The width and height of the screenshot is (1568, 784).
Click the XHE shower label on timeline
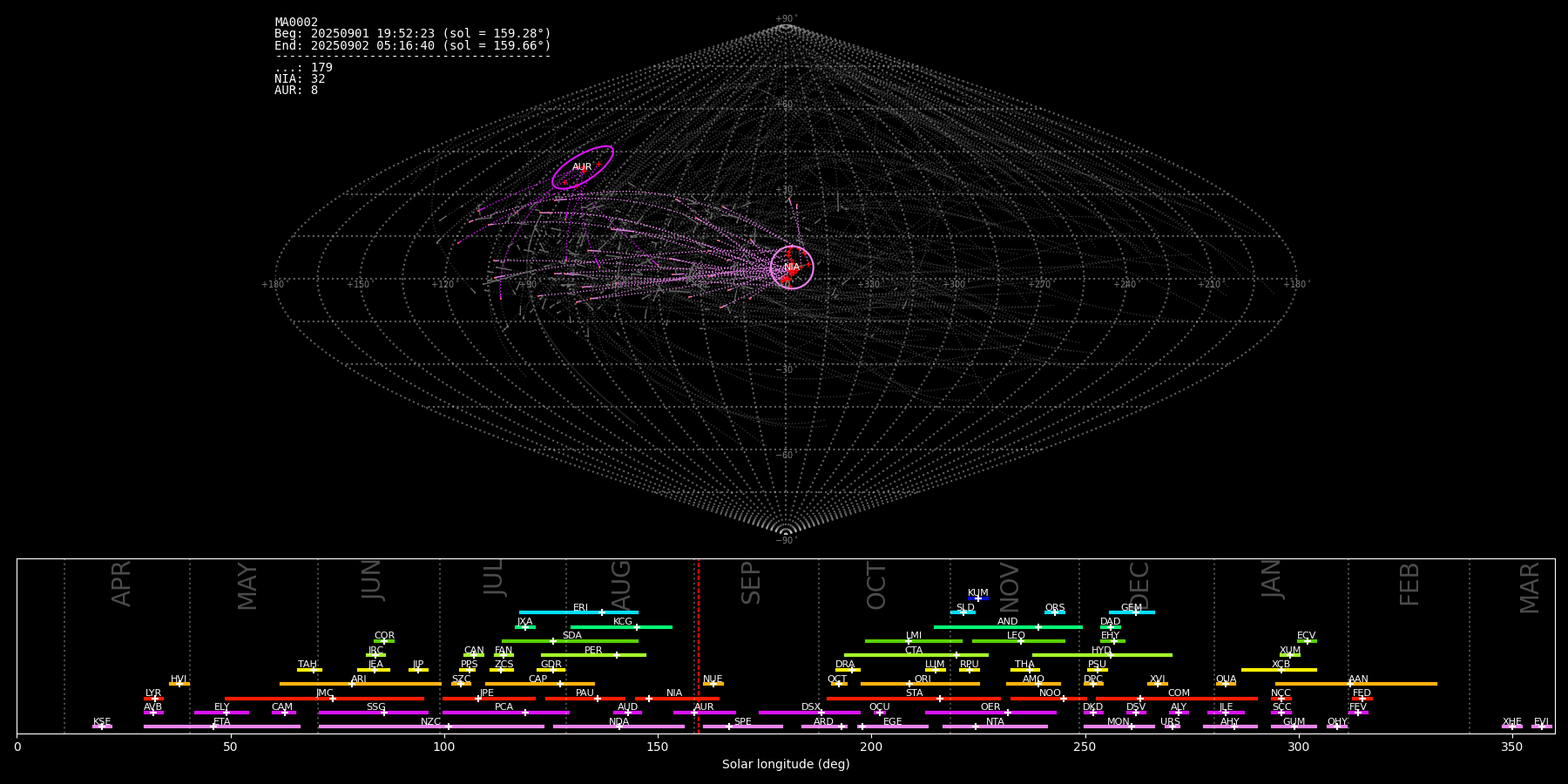(x=1512, y=721)
